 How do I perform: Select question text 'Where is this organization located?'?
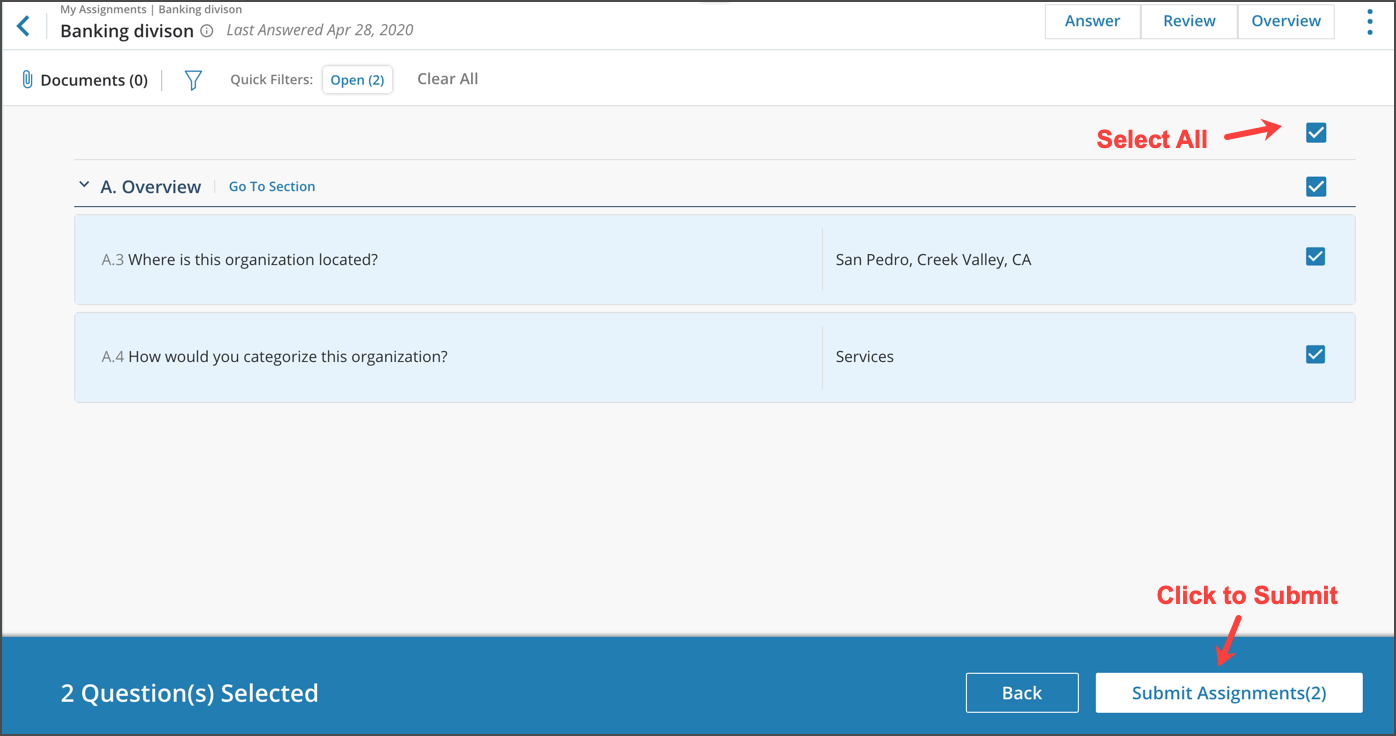[253, 260]
